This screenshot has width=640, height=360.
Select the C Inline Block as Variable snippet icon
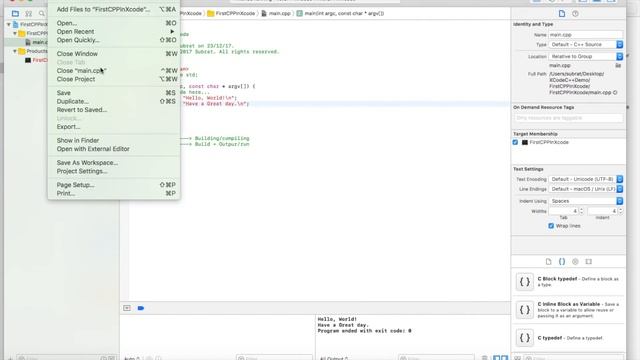[x=524, y=310]
